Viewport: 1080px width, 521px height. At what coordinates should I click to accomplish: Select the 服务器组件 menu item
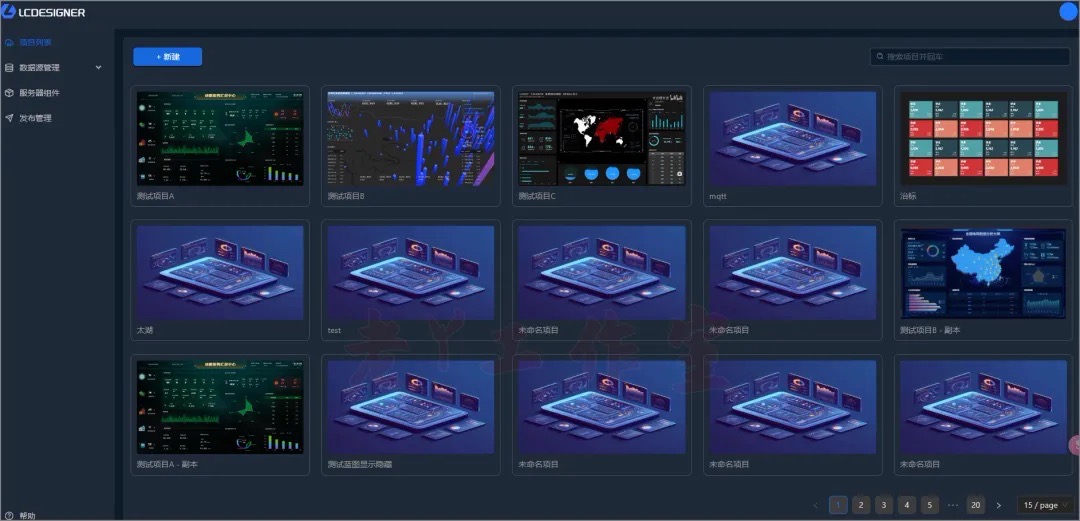39,93
